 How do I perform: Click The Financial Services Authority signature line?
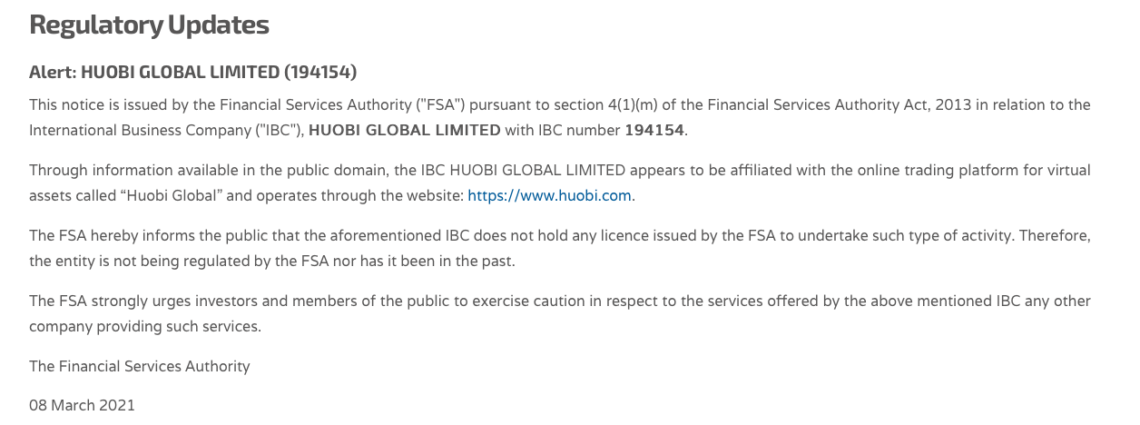tap(140, 365)
